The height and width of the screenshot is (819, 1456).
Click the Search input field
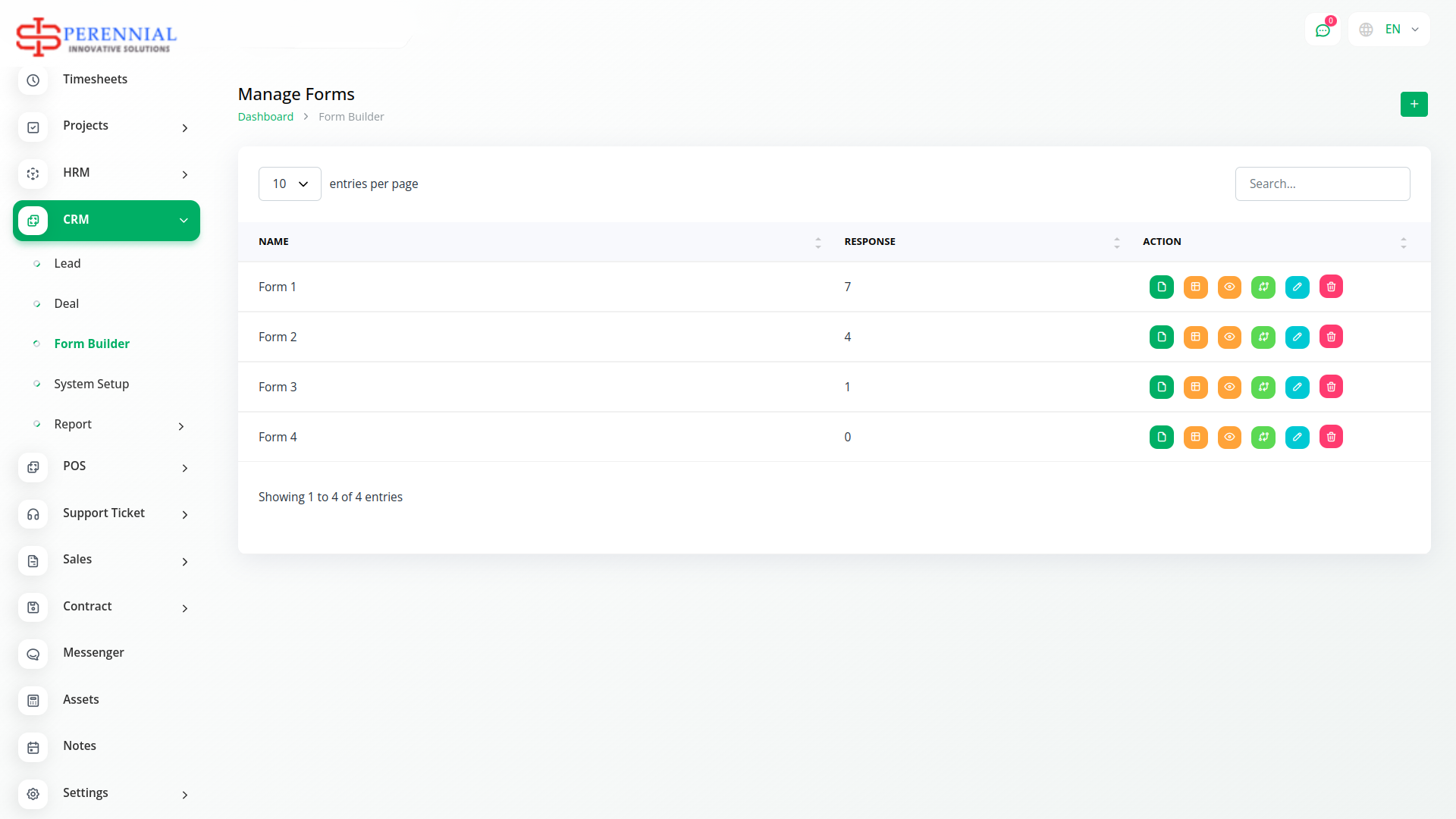click(1322, 184)
